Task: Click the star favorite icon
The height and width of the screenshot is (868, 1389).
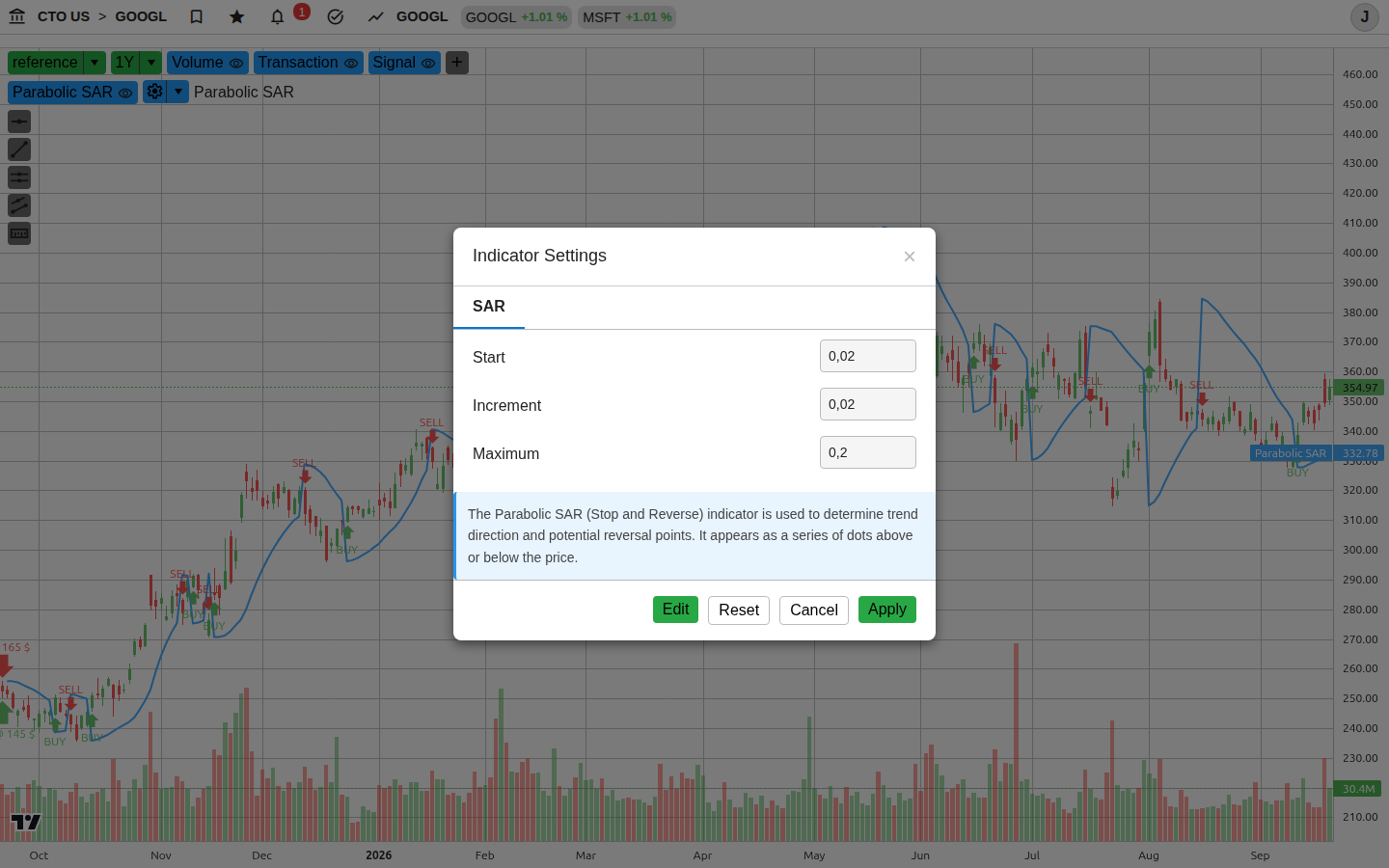Action: click(237, 16)
